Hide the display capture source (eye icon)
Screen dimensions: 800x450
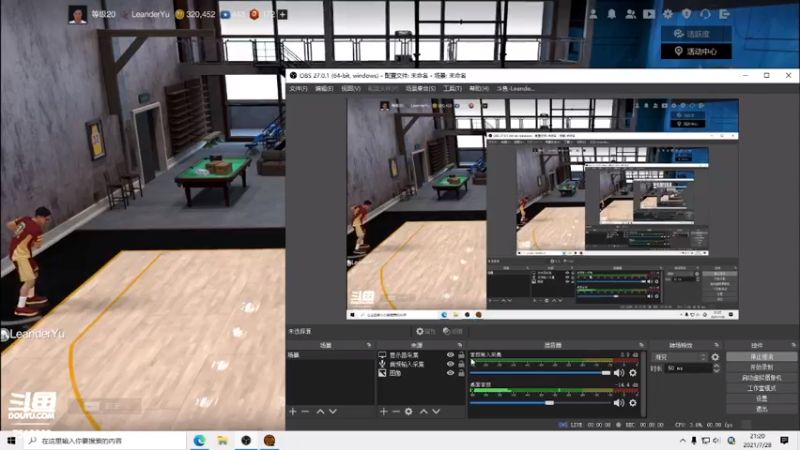pyautogui.click(x=450, y=355)
